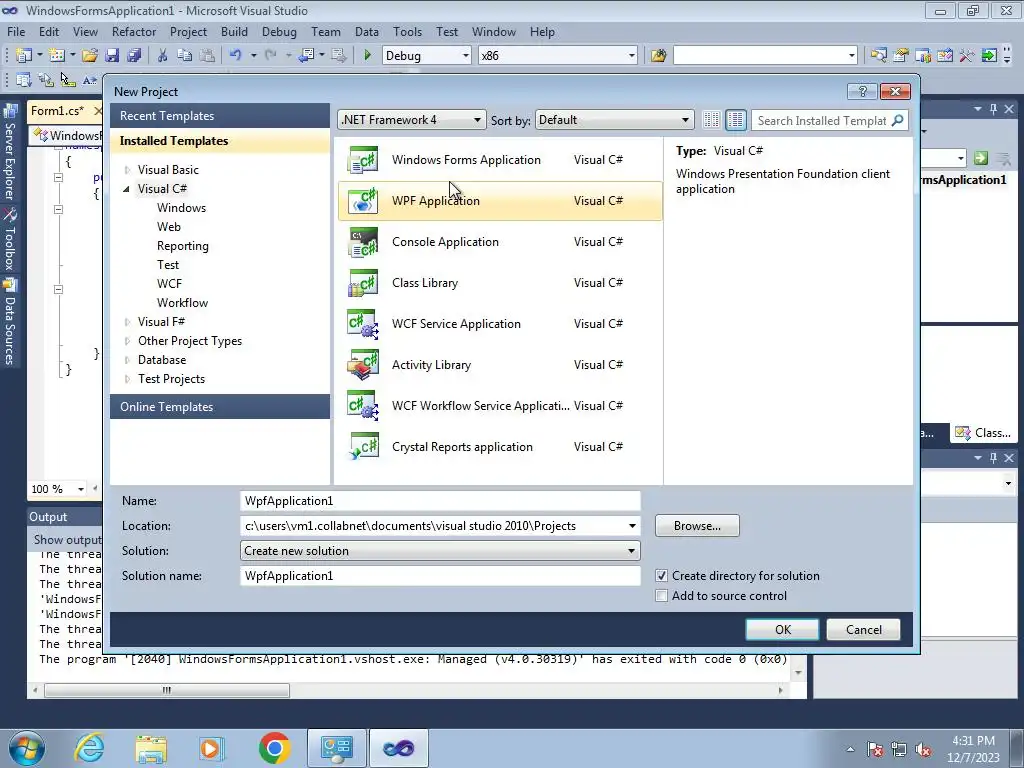Open the x86 platform dropdown
The height and width of the screenshot is (768, 1024).
pos(558,56)
